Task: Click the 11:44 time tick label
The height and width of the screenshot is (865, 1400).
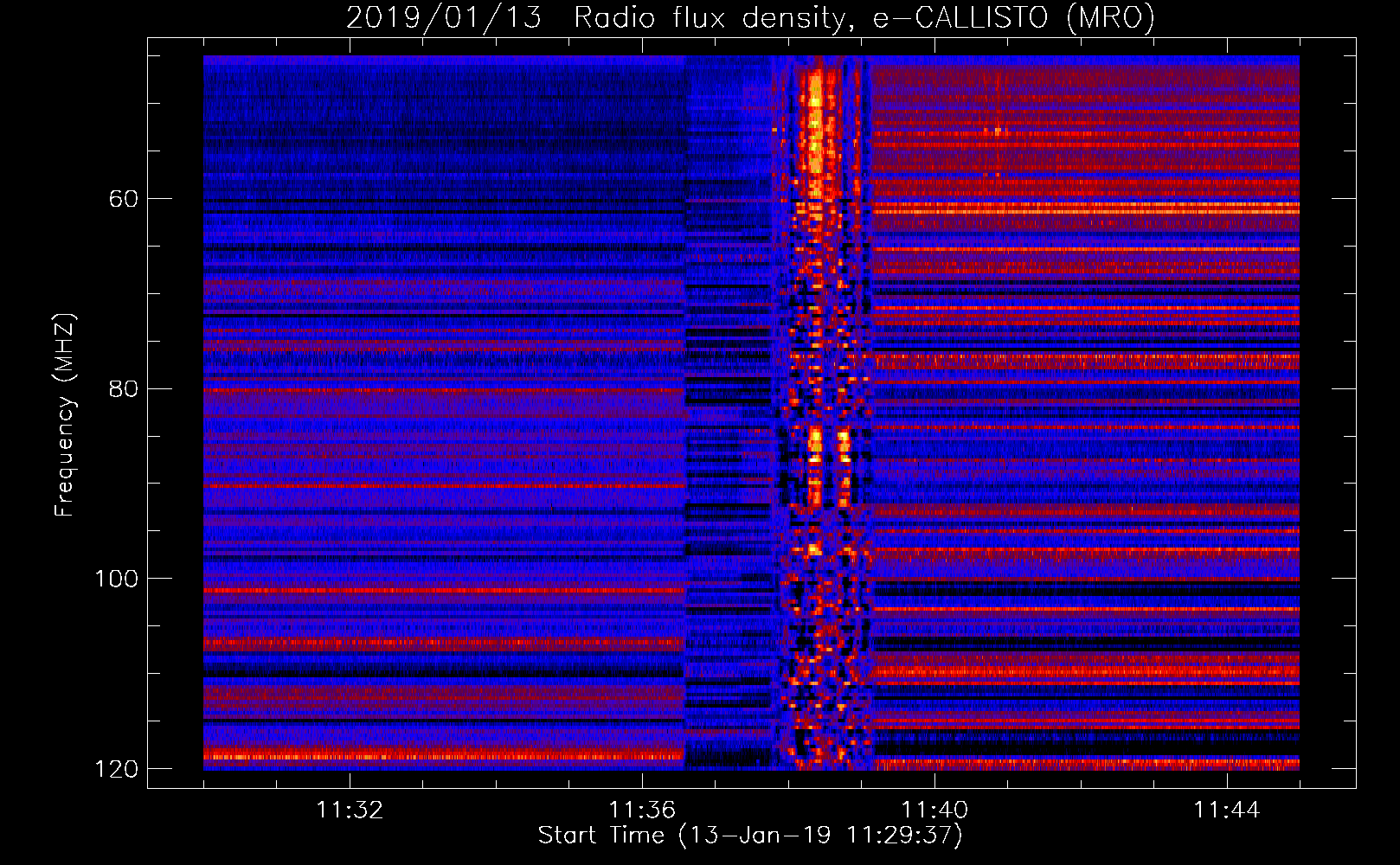Action: pos(1227,811)
